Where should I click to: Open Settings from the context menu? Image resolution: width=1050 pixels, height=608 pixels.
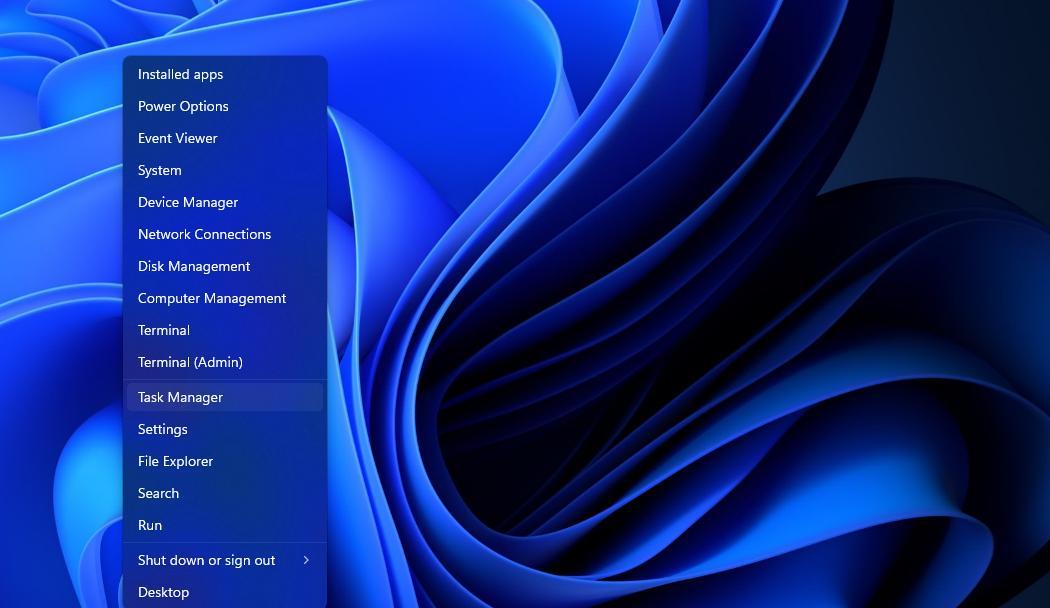pos(225,429)
